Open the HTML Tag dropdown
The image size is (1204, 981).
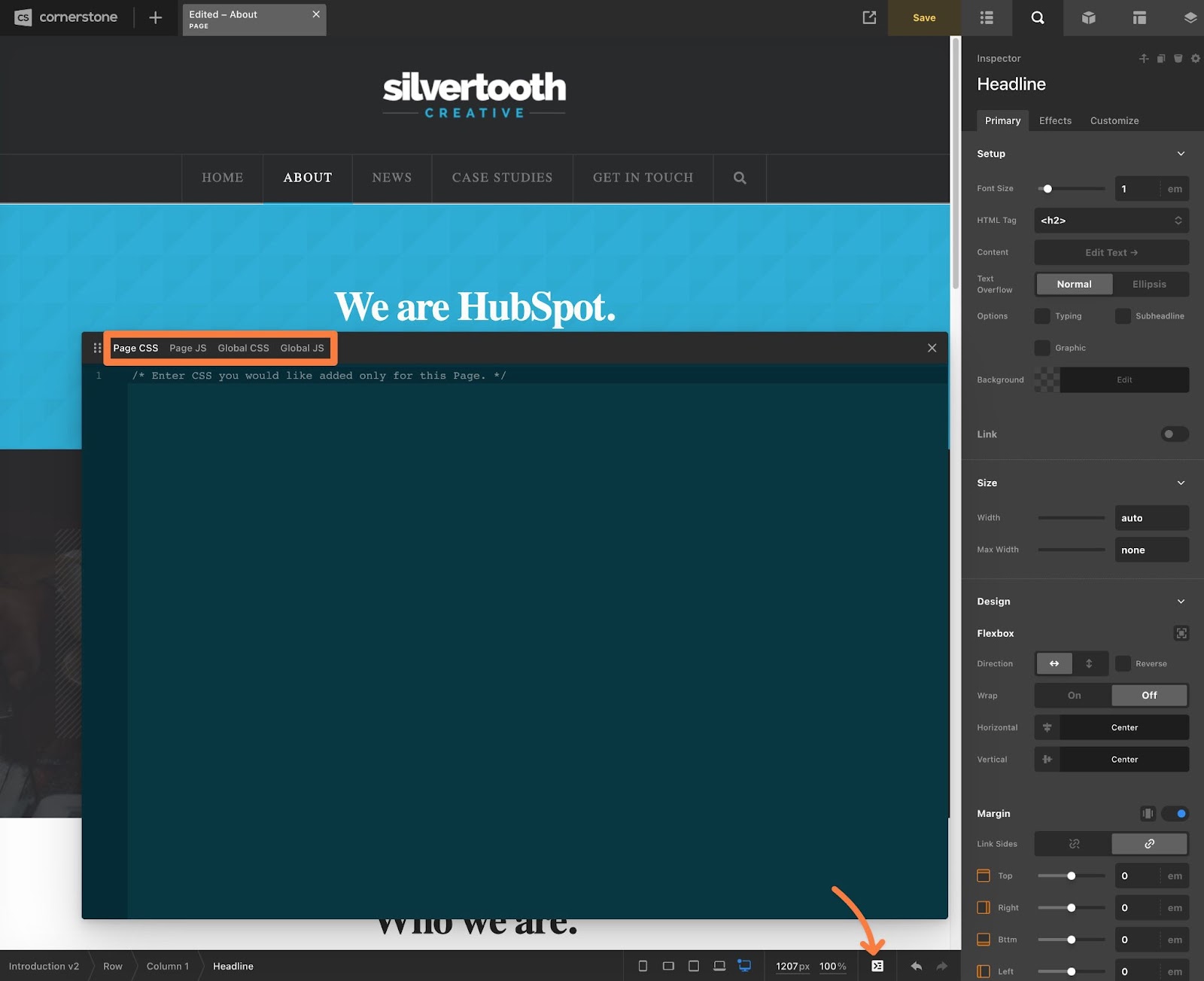coord(1111,221)
